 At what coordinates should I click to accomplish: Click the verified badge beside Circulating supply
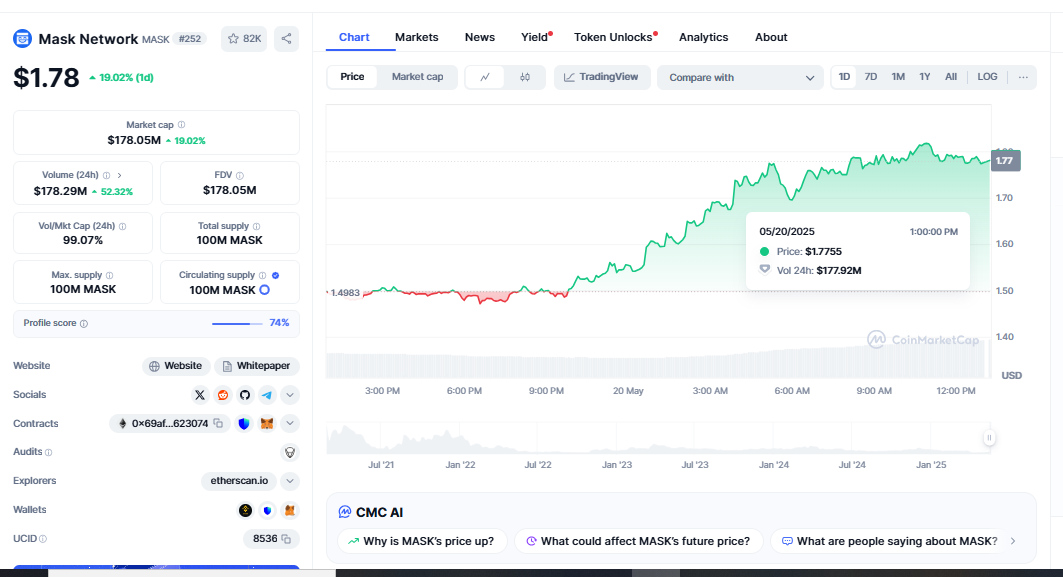tap(275, 275)
